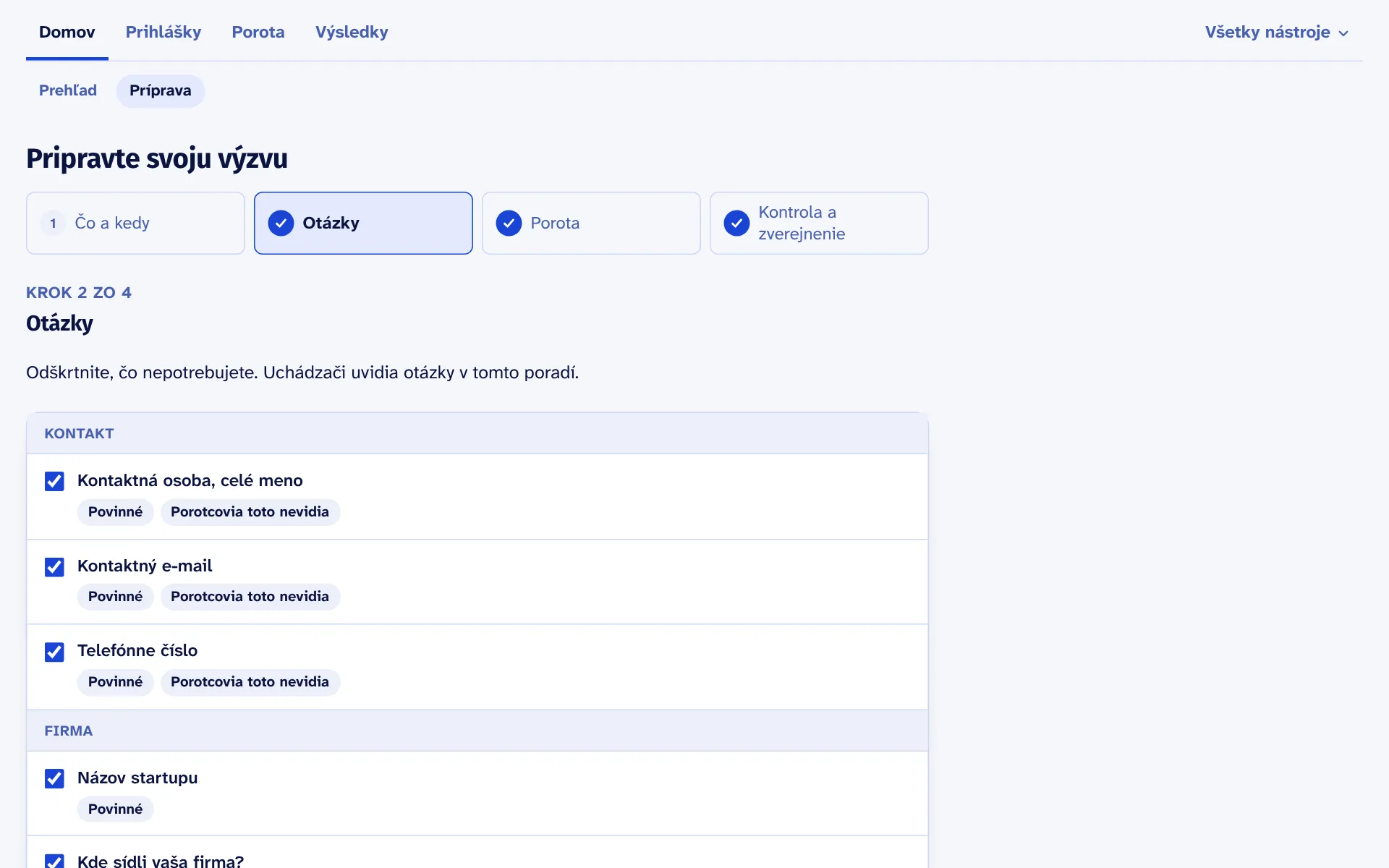Image resolution: width=1389 pixels, height=868 pixels.
Task: Collapse the FIRMA section header
Action: (x=477, y=731)
